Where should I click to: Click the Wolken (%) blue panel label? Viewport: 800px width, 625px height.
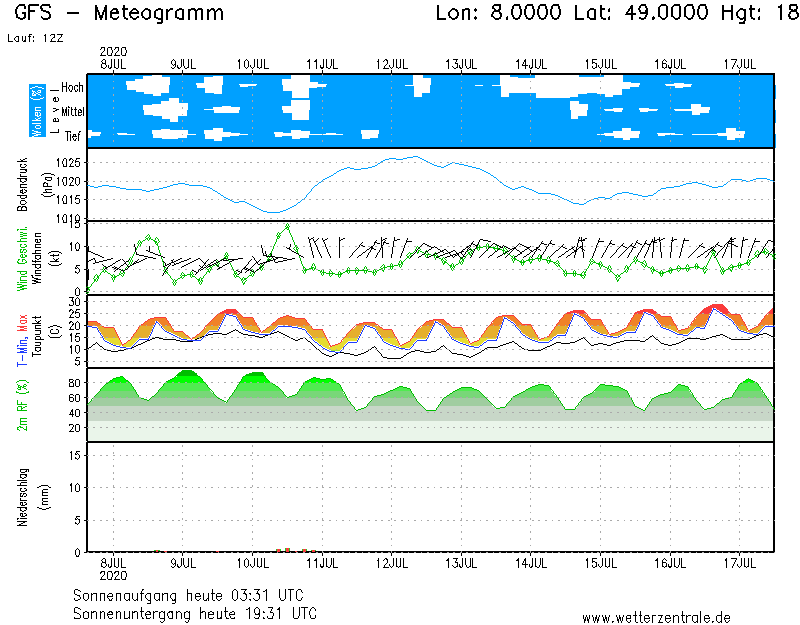coord(37,110)
